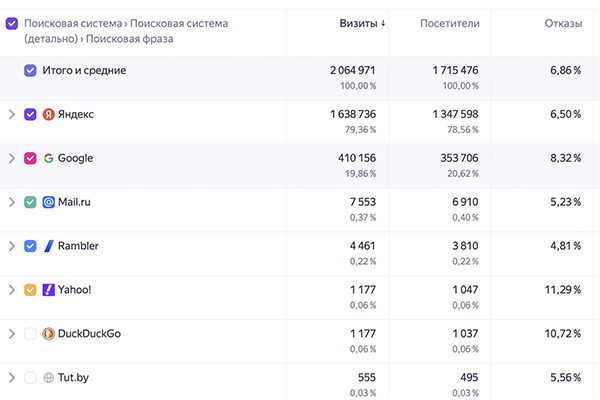This screenshot has width=600, height=400.
Task: Expand the Mail.ru row
Action: point(12,202)
